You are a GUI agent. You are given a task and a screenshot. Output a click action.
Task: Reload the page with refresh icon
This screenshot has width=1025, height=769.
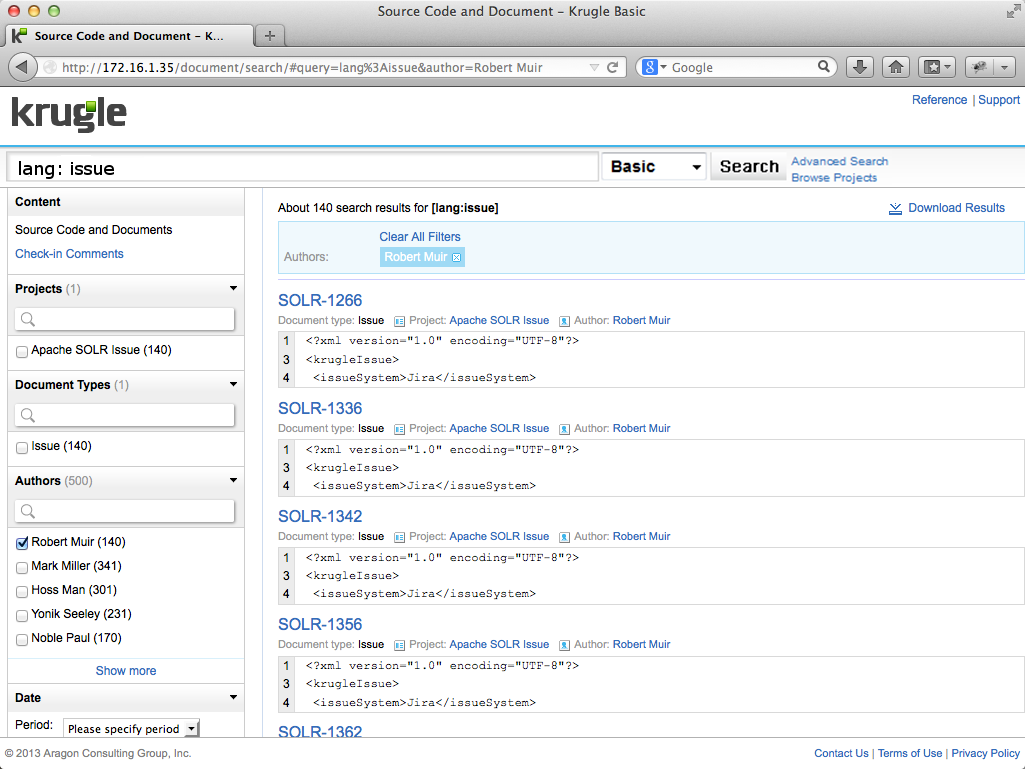click(613, 67)
